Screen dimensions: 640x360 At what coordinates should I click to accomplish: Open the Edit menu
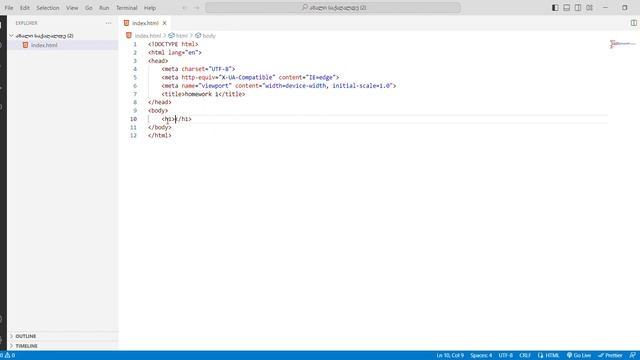pyautogui.click(x=24, y=8)
